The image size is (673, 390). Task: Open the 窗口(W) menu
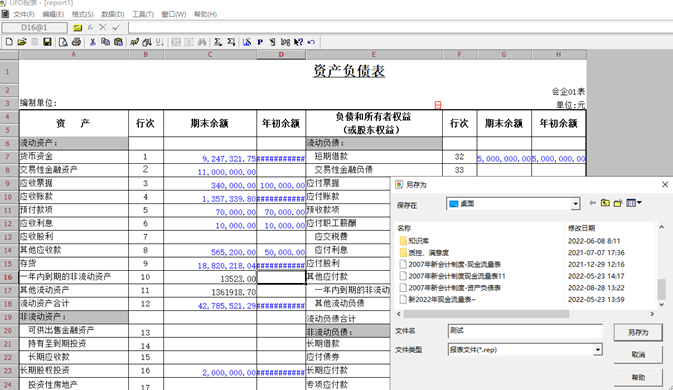pyautogui.click(x=173, y=14)
